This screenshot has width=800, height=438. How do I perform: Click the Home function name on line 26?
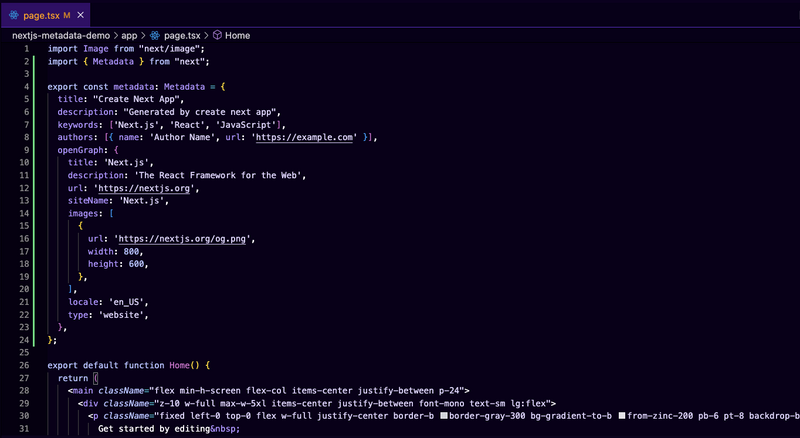(180, 365)
